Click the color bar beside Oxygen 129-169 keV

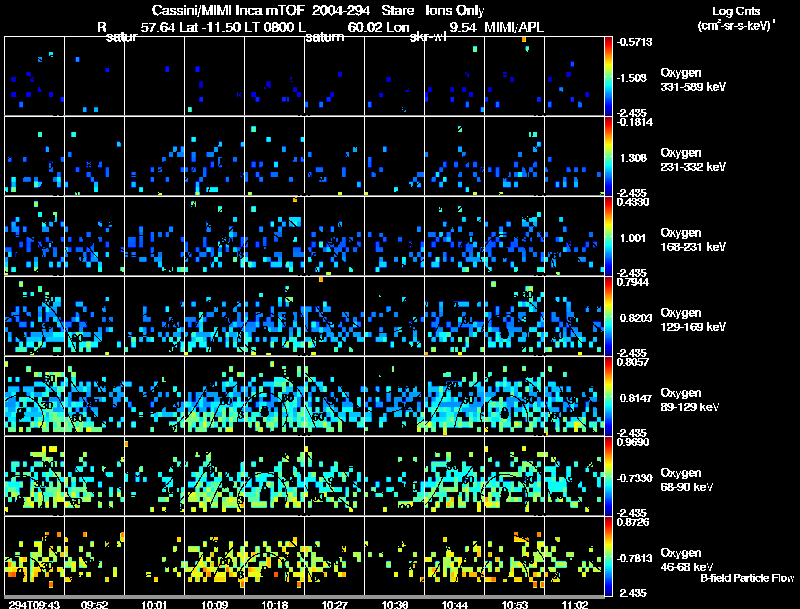(x=608, y=316)
